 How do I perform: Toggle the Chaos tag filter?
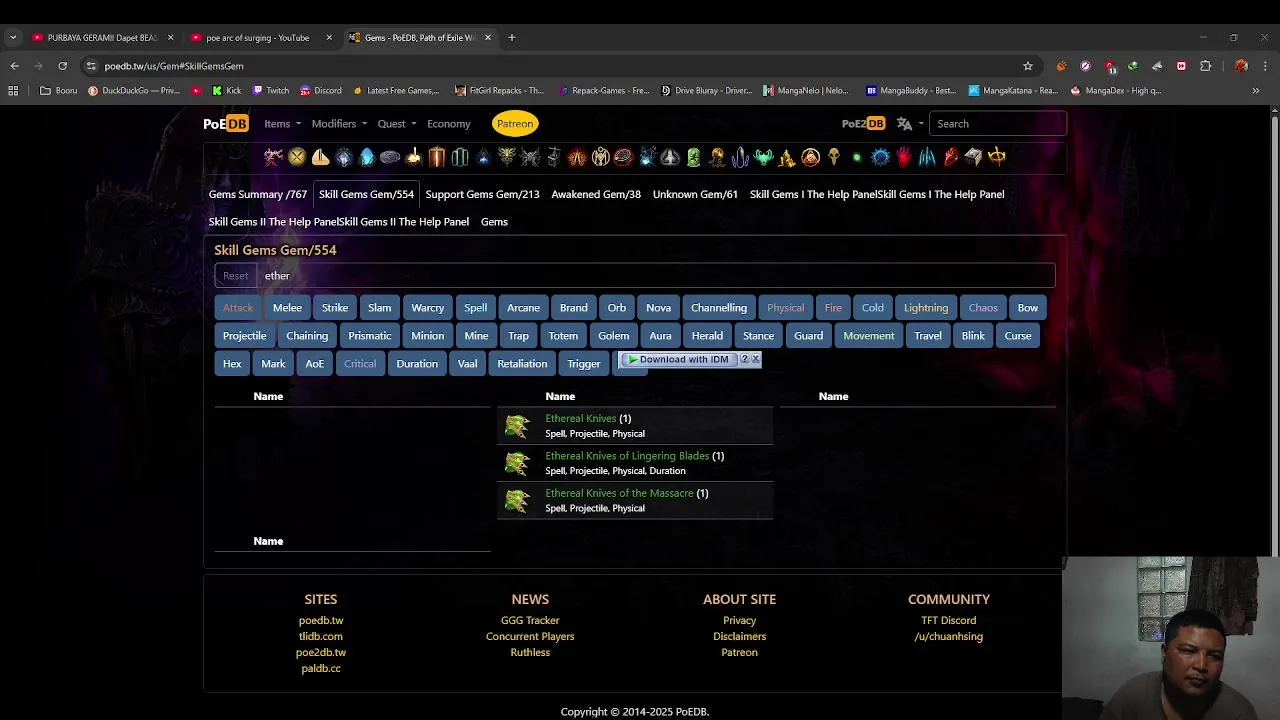pyautogui.click(x=983, y=308)
